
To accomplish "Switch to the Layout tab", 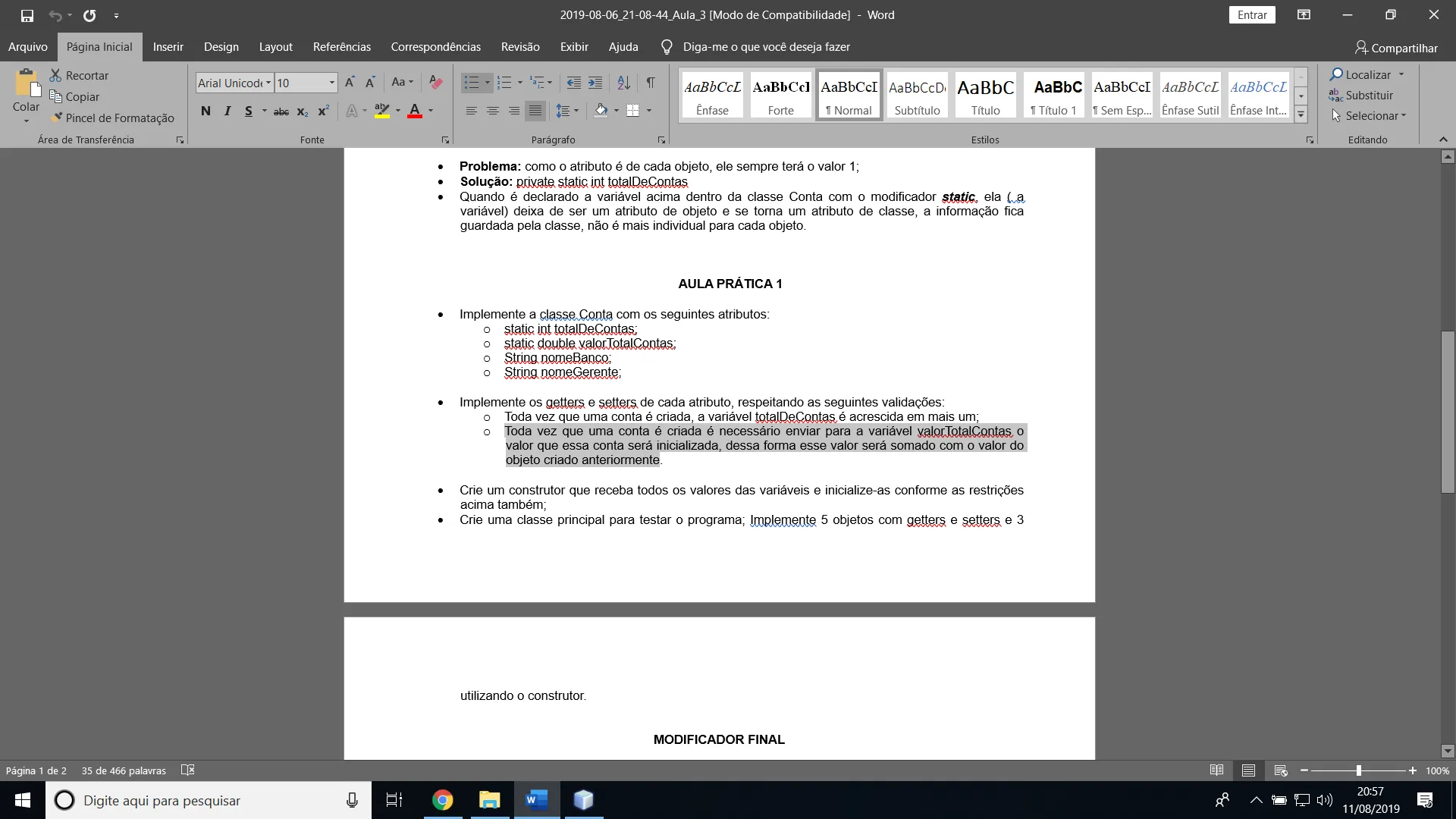I will tap(275, 47).
